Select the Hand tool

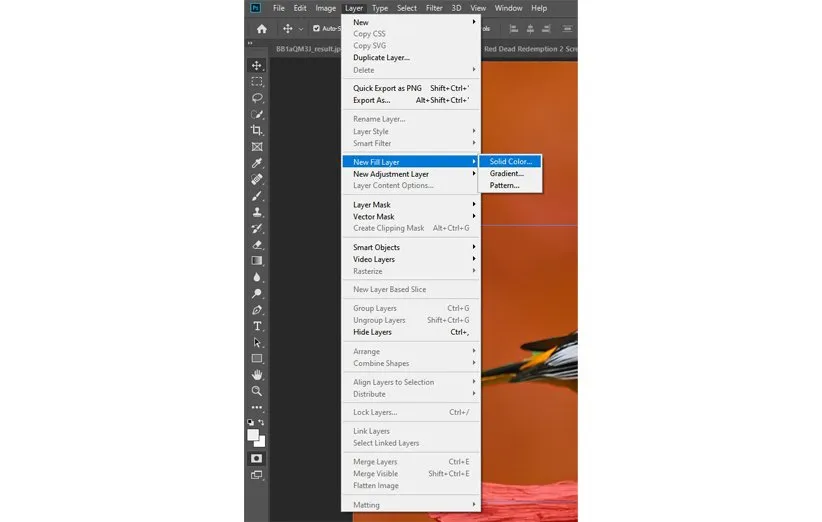pyautogui.click(x=257, y=375)
